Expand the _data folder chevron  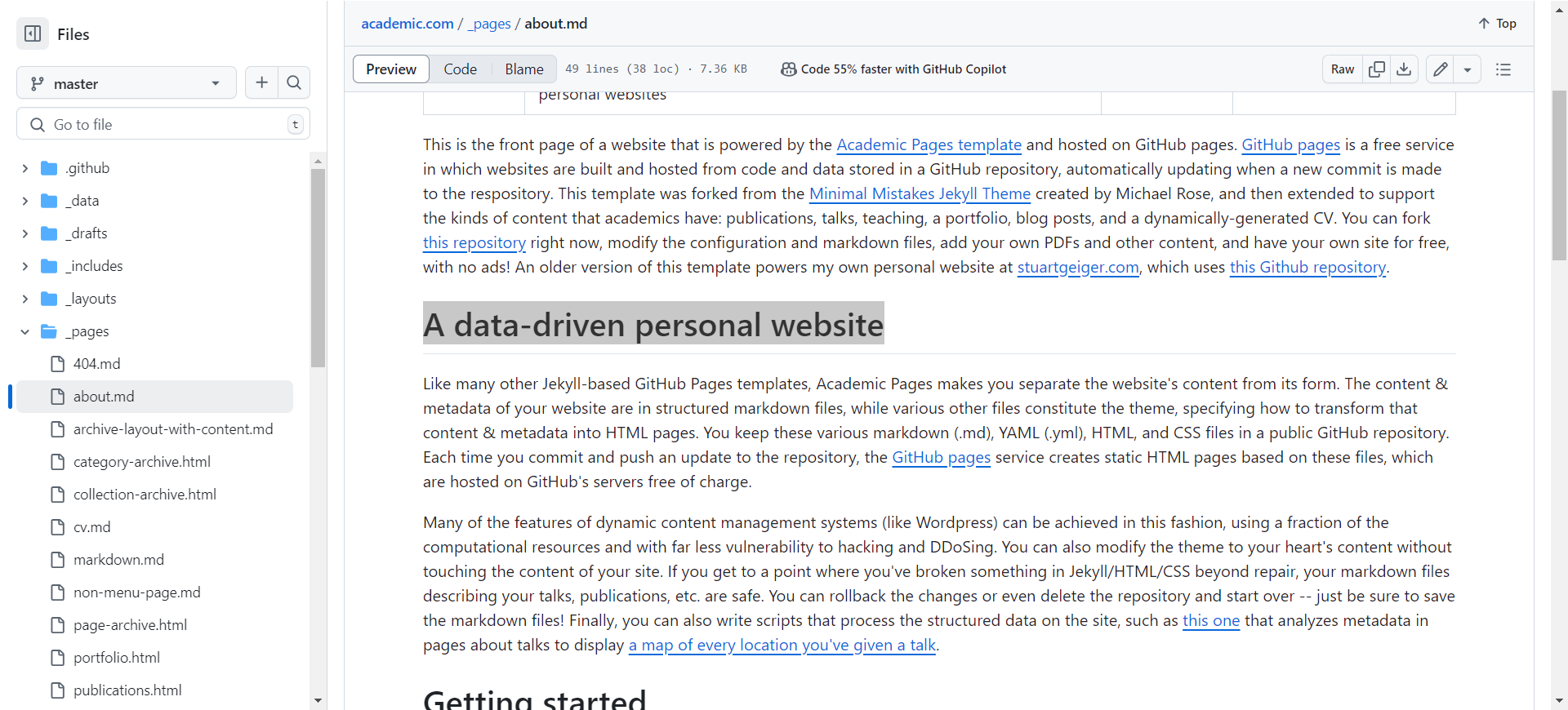[24, 201]
